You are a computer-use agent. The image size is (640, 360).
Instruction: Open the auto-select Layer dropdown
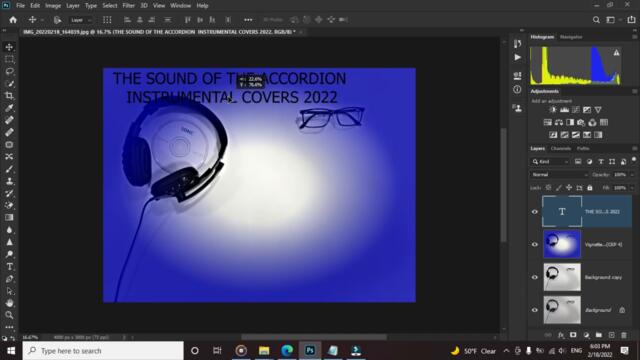(x=82, y=20)
